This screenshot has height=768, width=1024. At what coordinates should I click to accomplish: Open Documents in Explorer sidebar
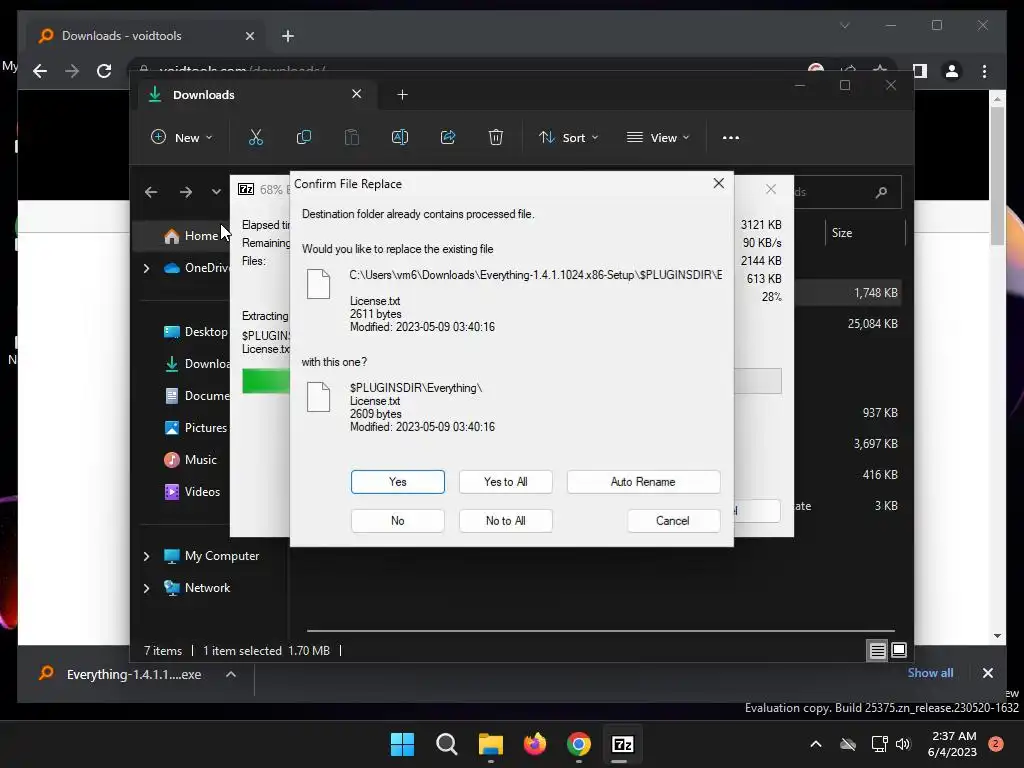click(197, 396)
